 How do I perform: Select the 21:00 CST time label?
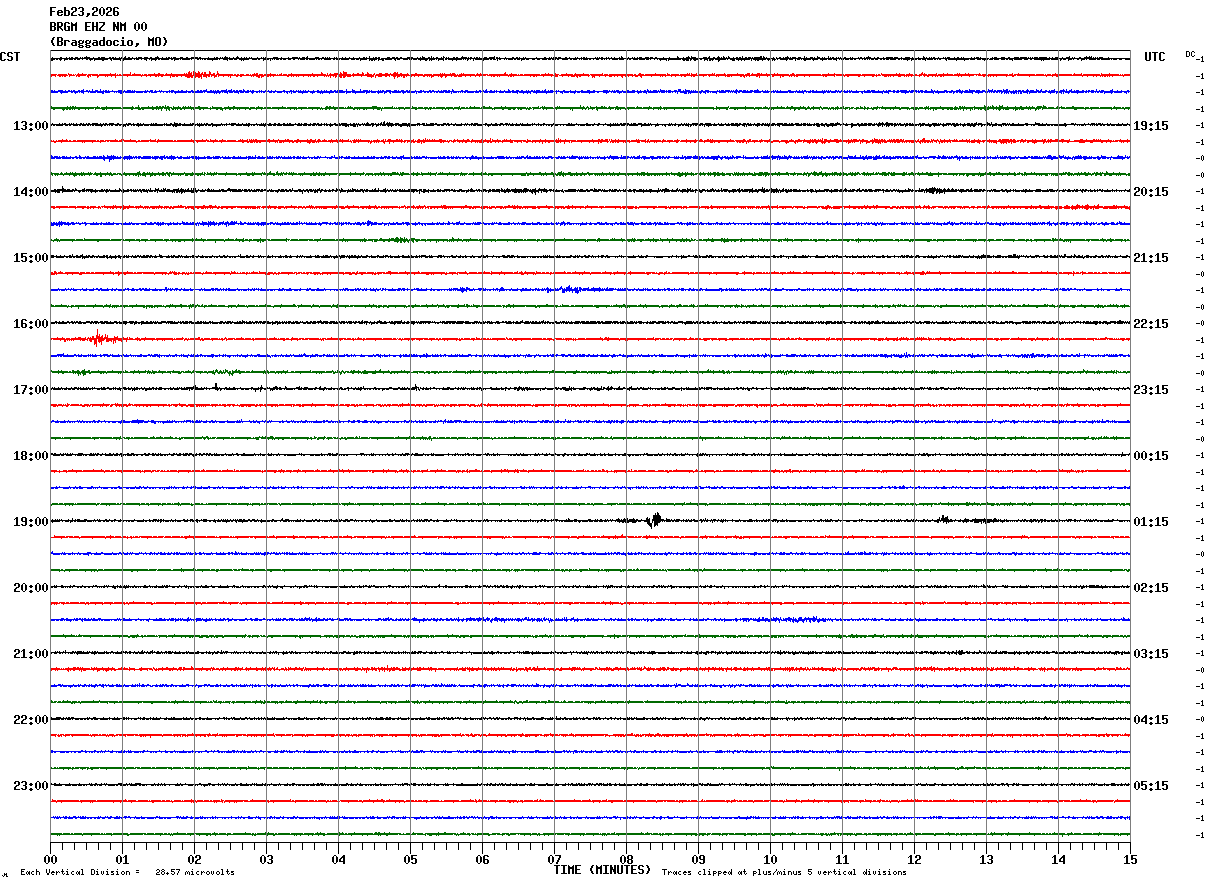tap(30, 654)
